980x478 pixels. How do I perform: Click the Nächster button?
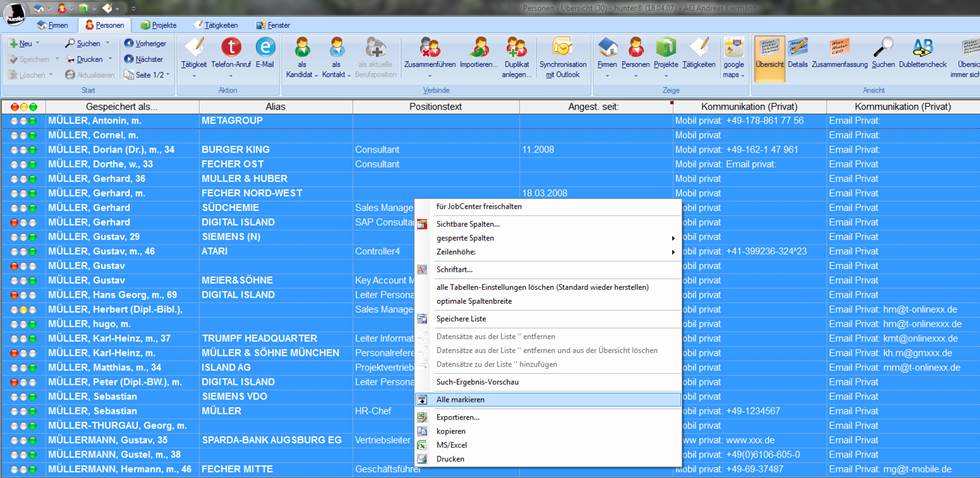[143, 59]
